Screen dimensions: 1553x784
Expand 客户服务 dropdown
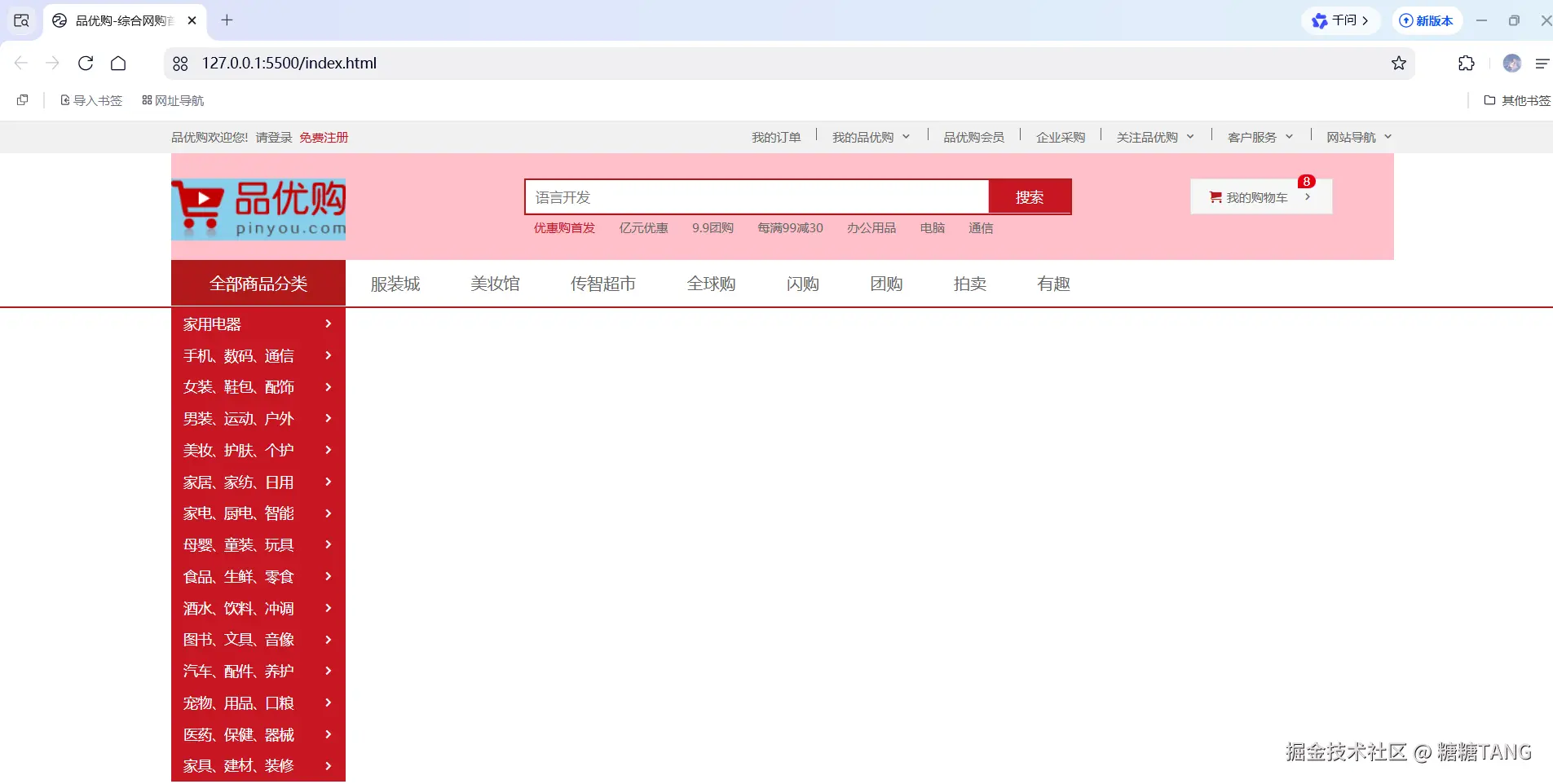point(1260,138)
